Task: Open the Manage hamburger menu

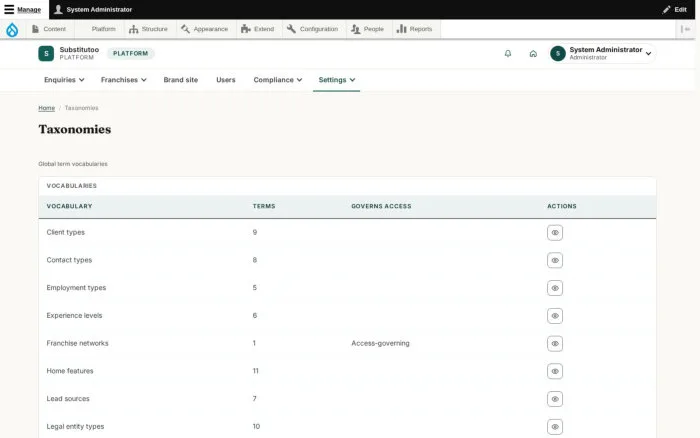Action: point(9,9)
